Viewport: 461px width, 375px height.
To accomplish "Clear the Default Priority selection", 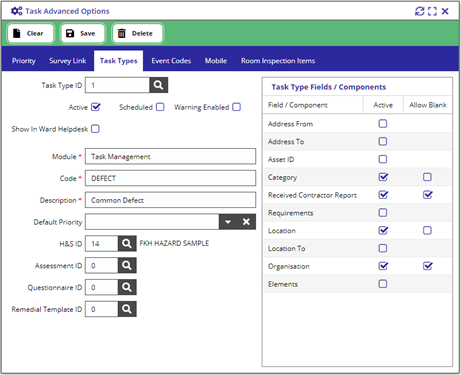I will [x=246, y=222].
